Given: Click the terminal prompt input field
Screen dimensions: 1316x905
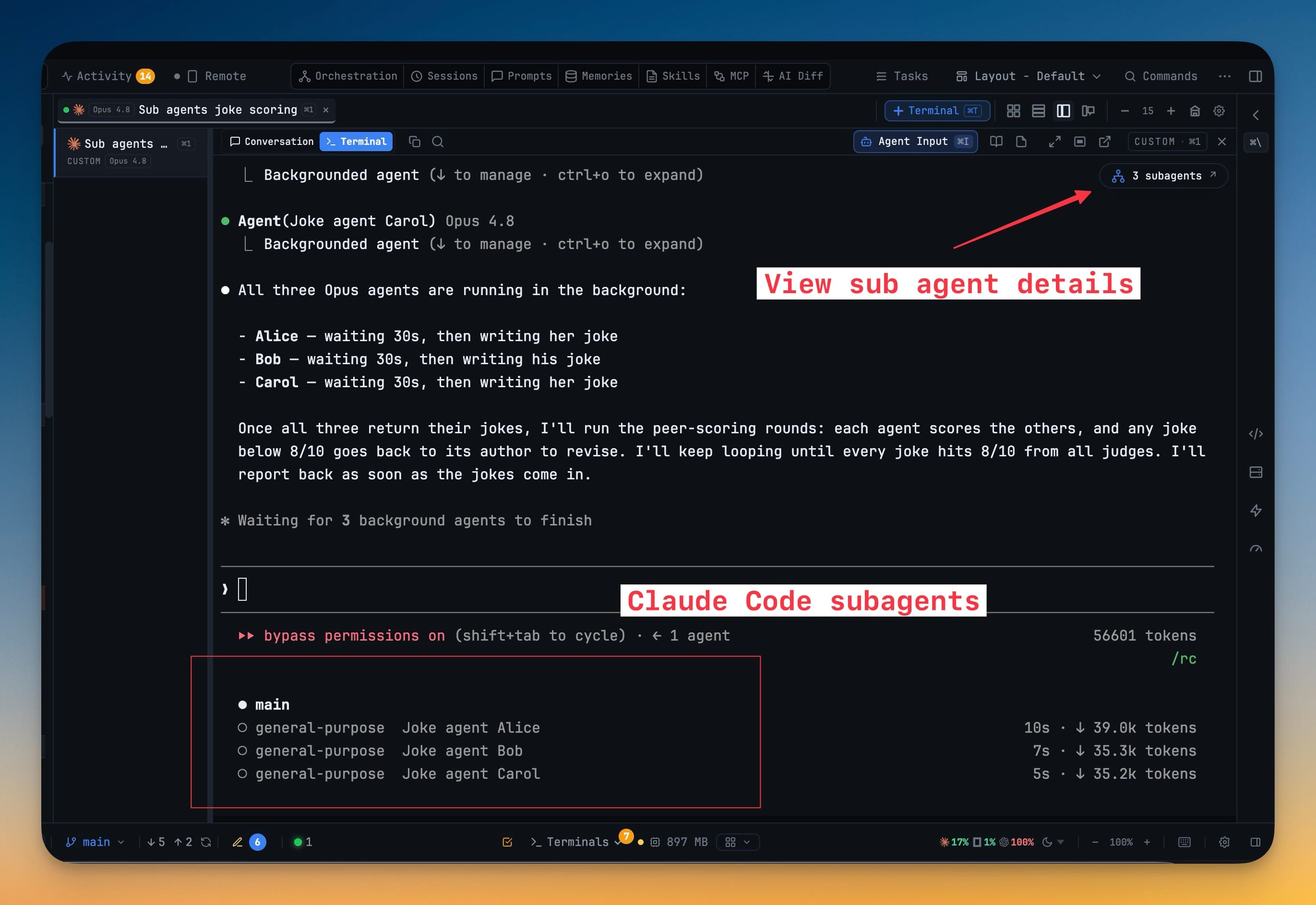Looking at the screenshot, I should click(717, 589).
